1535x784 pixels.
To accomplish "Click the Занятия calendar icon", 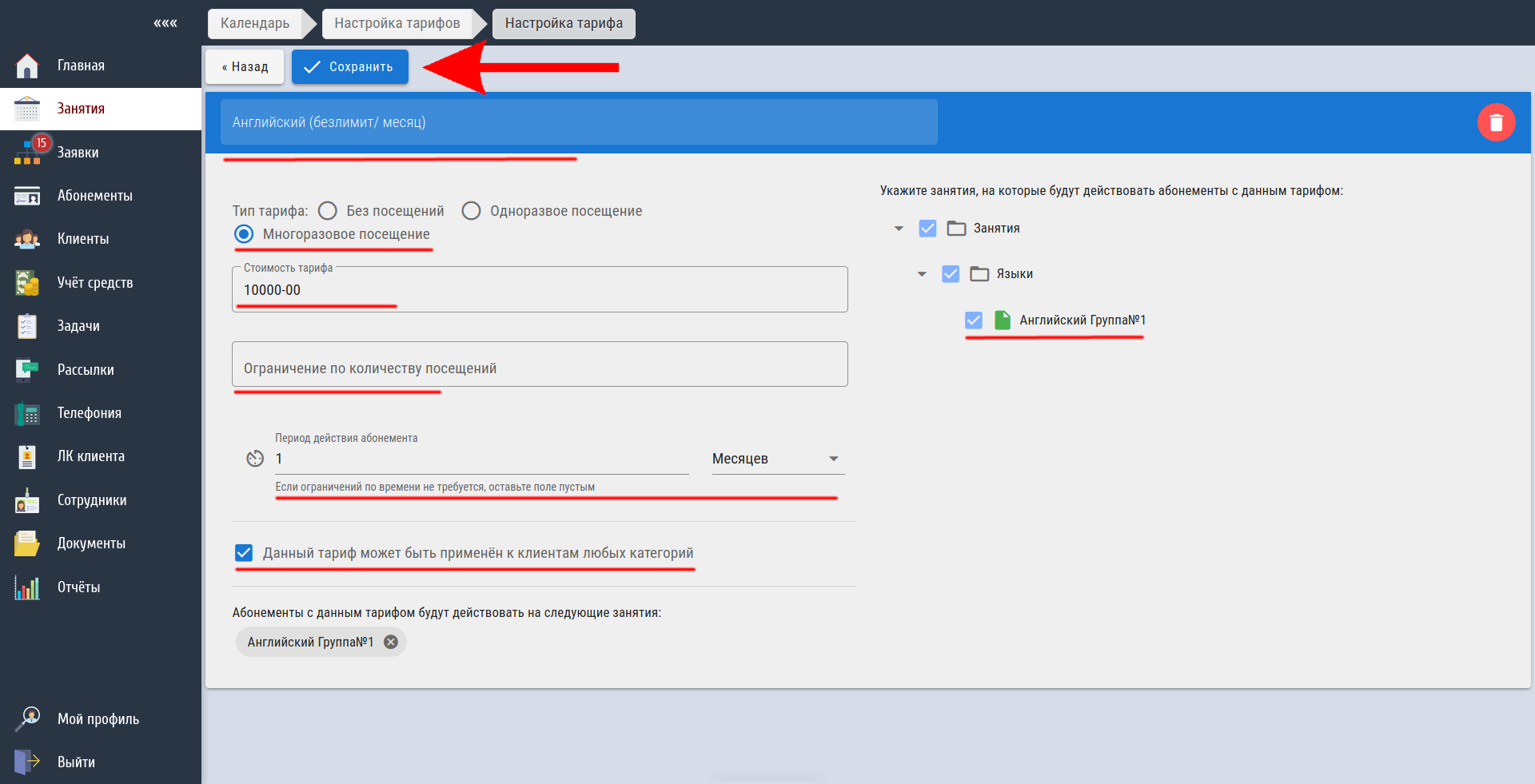I will pyautogui.click(x=27, y=109).
